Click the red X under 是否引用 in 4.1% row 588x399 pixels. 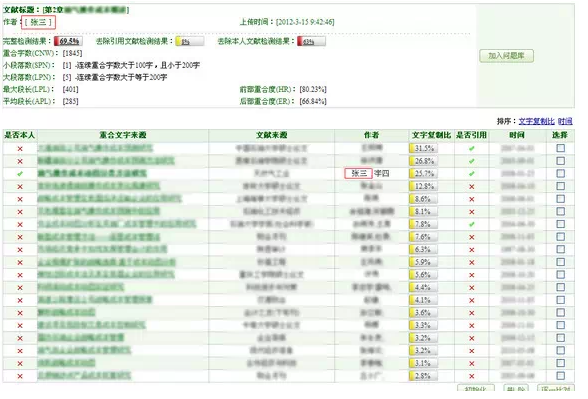(472, 300)
